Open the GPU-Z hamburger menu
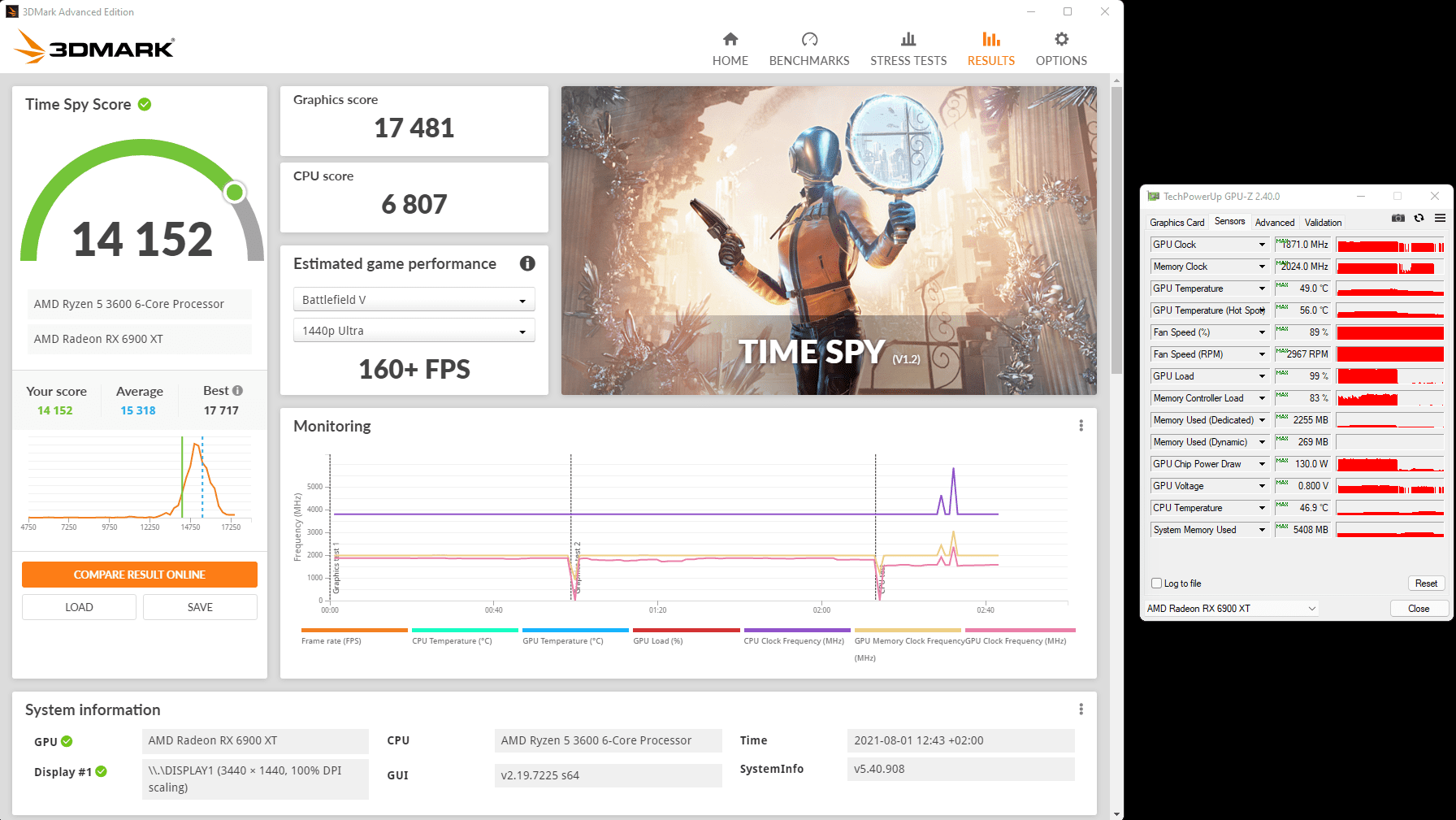Image resolution: width=1456 pixels, height=820 pixels. [x=1440, y=219]
